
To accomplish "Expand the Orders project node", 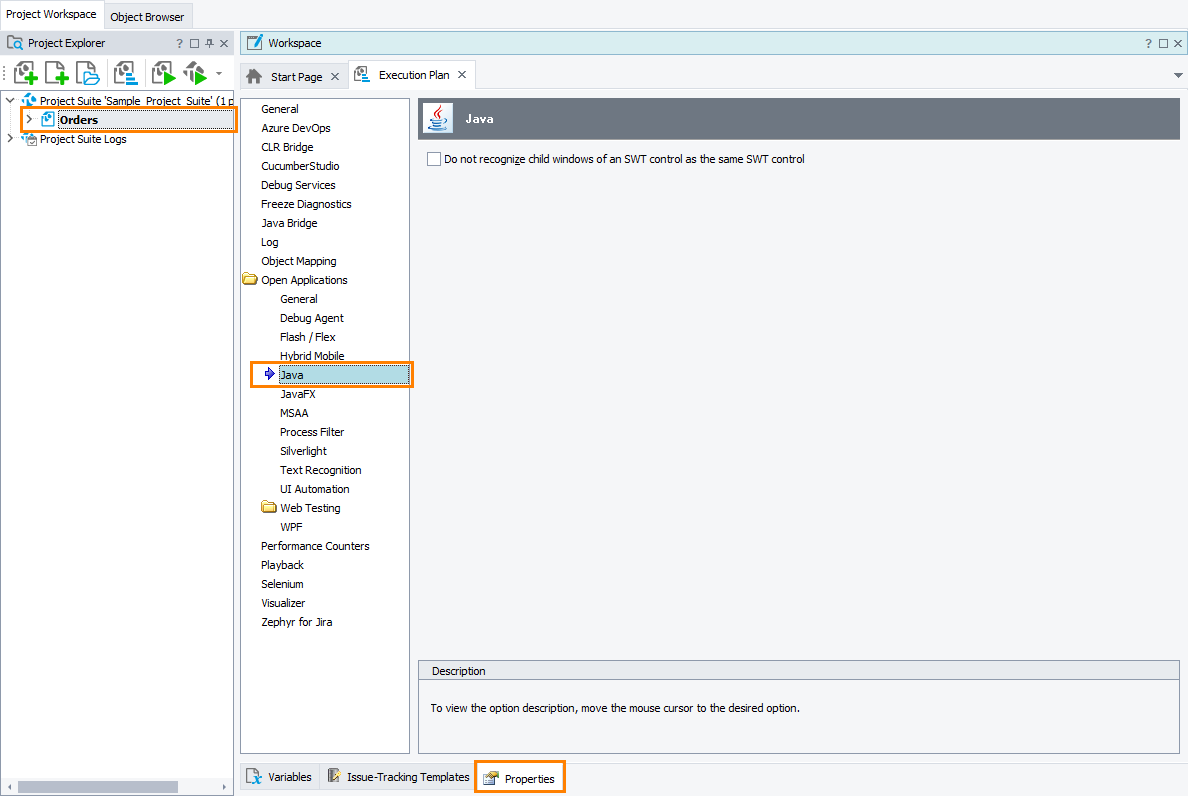I will (28, 119).
